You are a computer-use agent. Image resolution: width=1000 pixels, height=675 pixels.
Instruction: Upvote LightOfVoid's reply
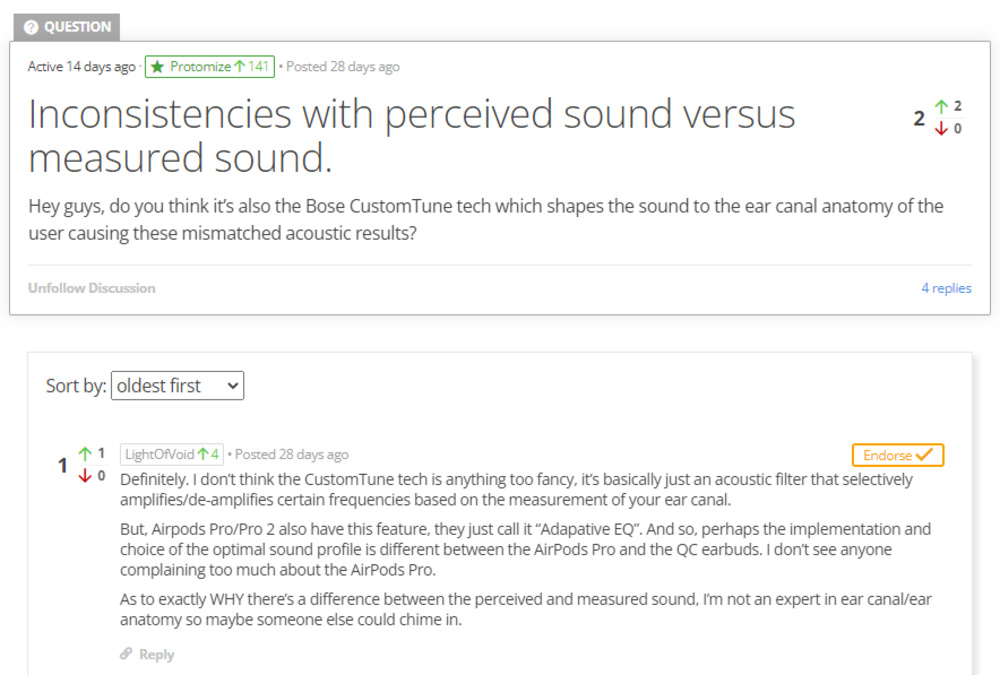(x=85, y=454)
